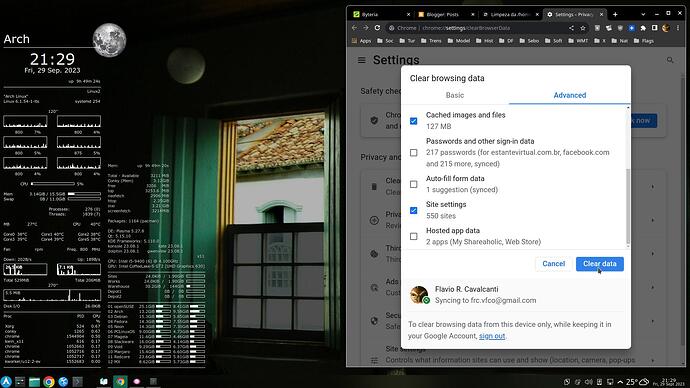The height and width of the screenshot is (388, 690).
Task: Expand the tab search dropdown arrow
Action: 643,14
